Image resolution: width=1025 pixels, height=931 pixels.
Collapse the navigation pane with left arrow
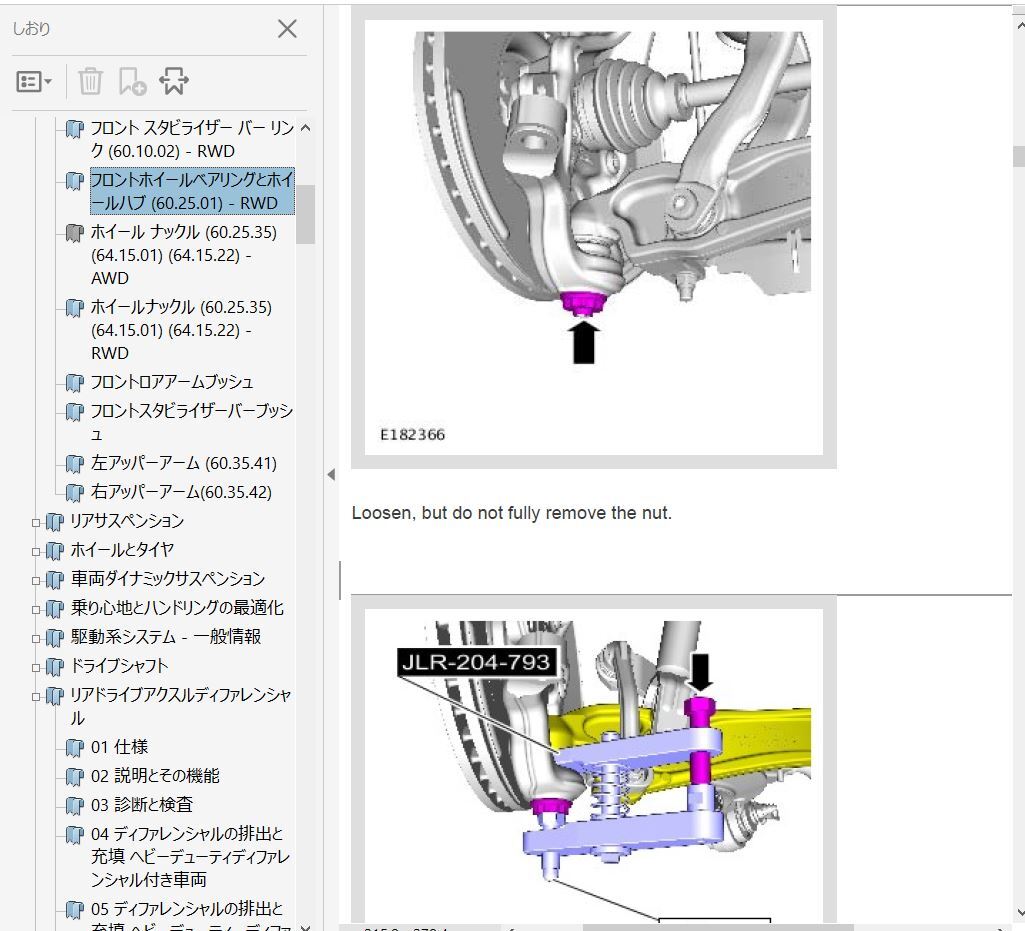pyautogui.click(x=331, y=475)
